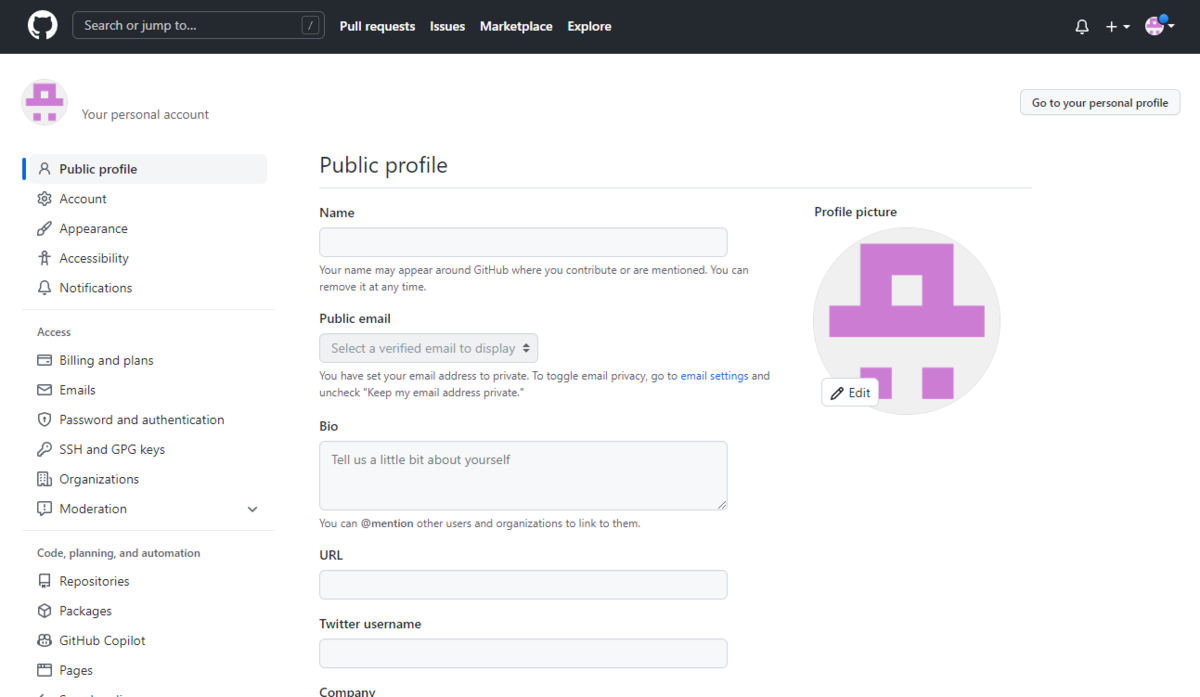The height and width of the screenshot is (697, 1200).
Task: Click the Billing and plans card icon
Action: click(x=44, y=360)
